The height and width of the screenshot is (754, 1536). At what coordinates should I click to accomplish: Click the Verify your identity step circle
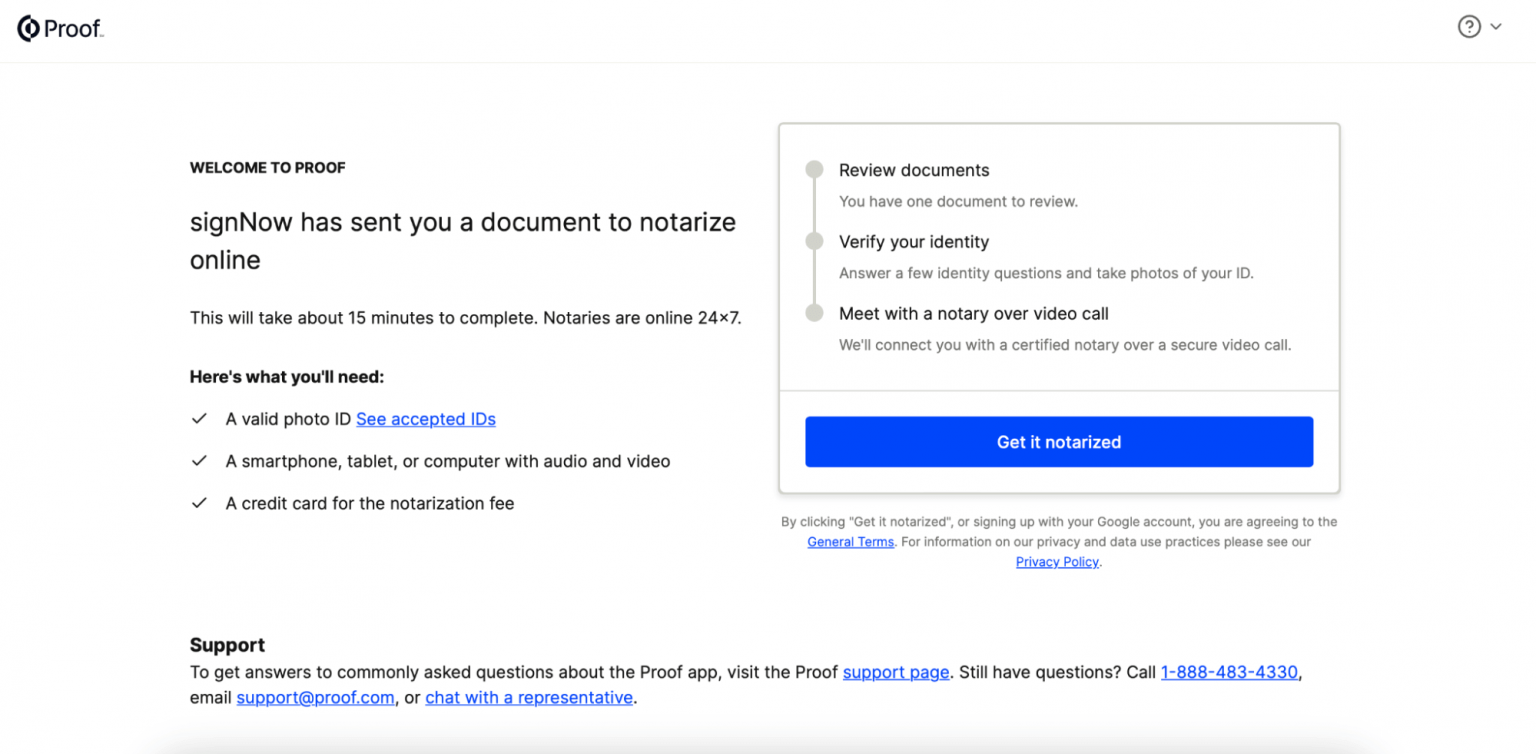pos(815,242)
